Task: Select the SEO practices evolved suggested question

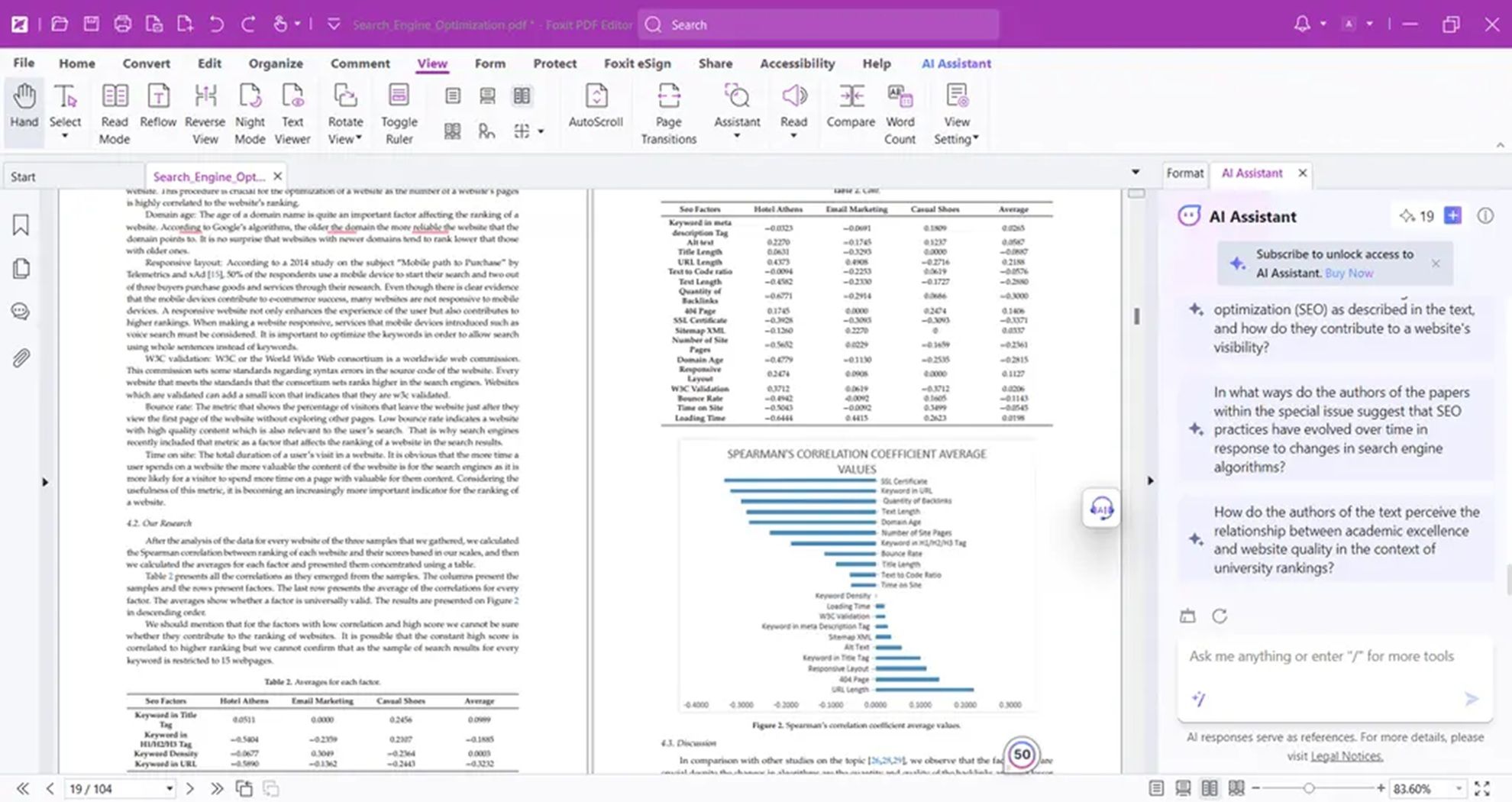Action: click(1336, 429)
